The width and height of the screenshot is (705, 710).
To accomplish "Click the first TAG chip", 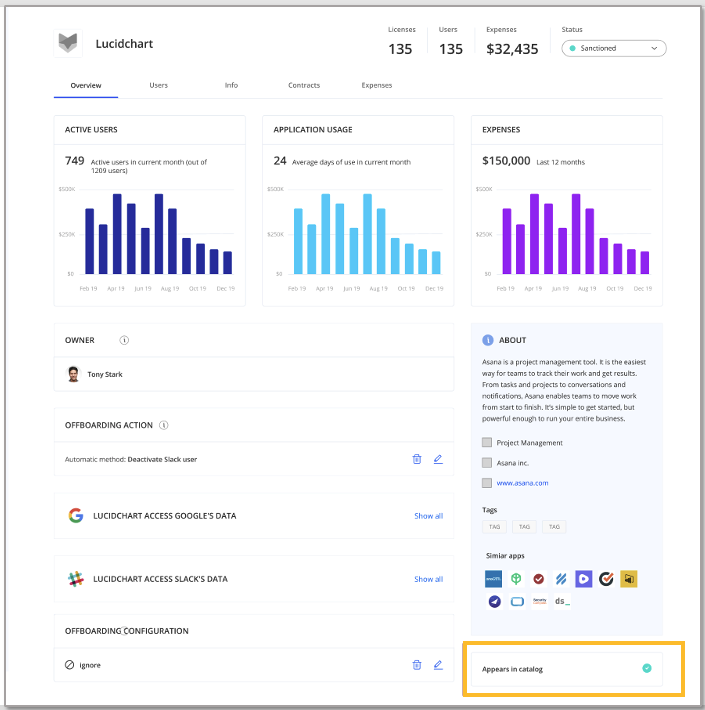I will [494, 527].
